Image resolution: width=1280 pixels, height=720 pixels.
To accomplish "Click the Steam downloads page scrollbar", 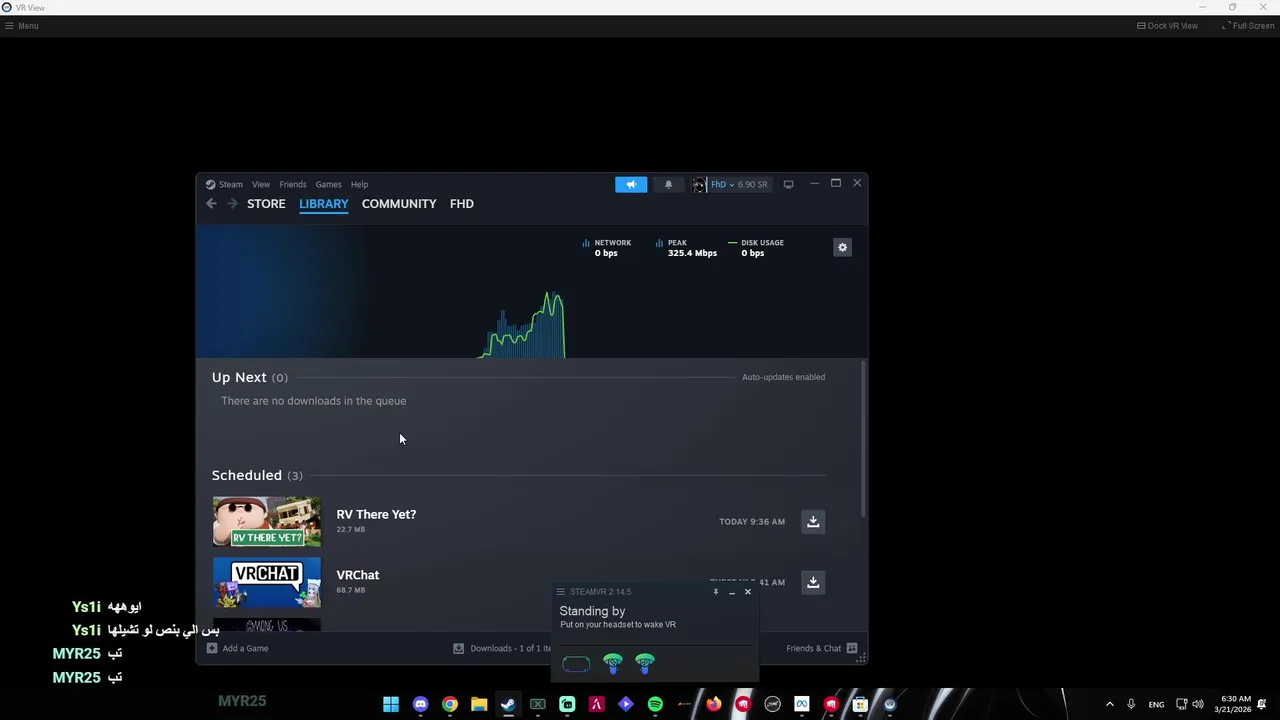I will (x=862, y=438).
